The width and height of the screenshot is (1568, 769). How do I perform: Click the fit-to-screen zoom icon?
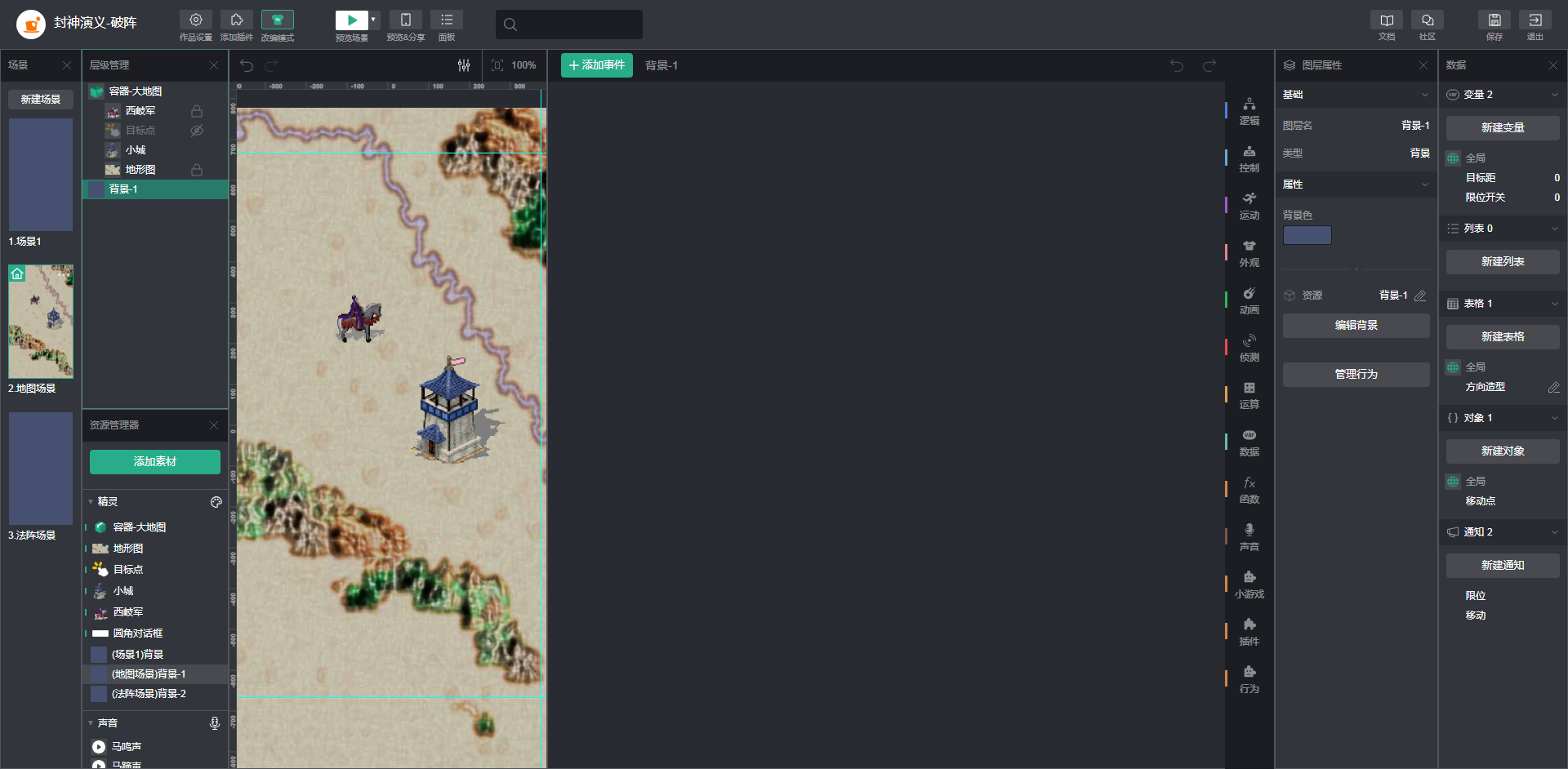click(x=497, y=65)
